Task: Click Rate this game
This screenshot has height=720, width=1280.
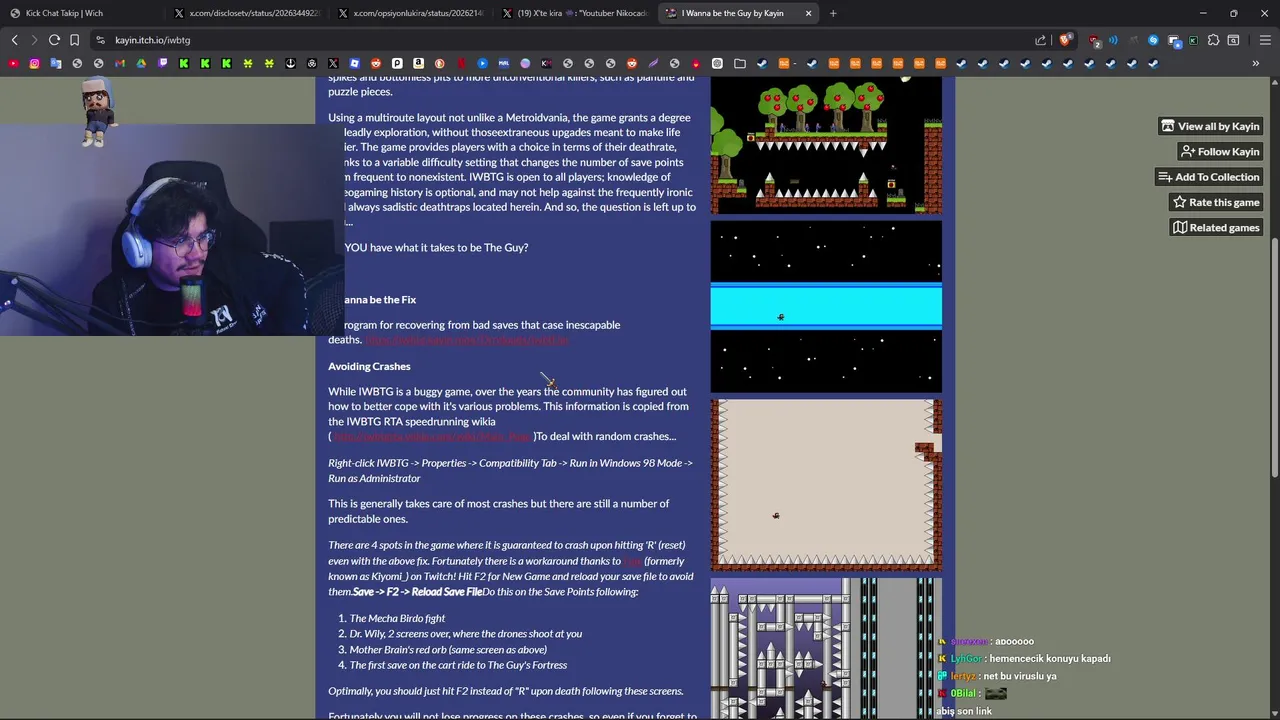Action: pos(1215,202)
